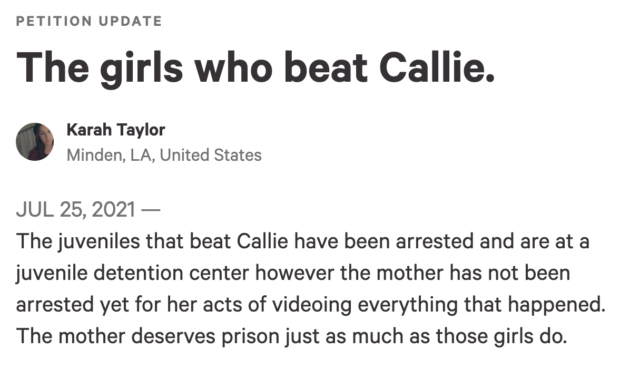Click the word arrested in the first body line
Image resolution: width=620 pixels, height=369 pixels.
434,241
